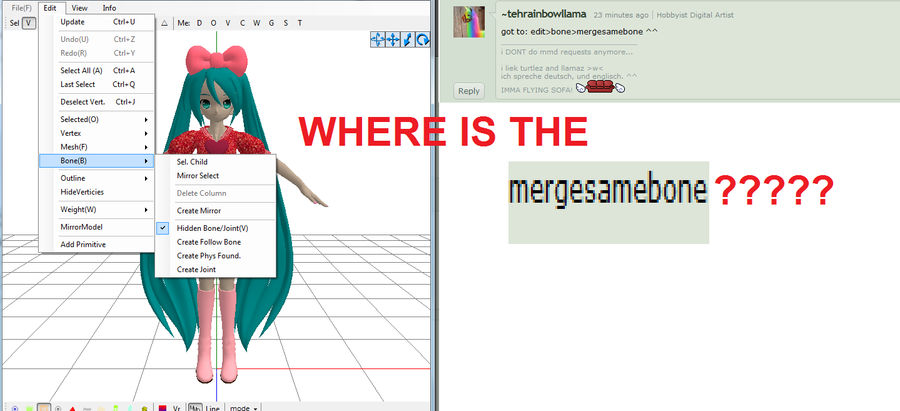The height and width of the screenshot is (411, 900).
Task: Open the Info menu
Action: point(109,8)
